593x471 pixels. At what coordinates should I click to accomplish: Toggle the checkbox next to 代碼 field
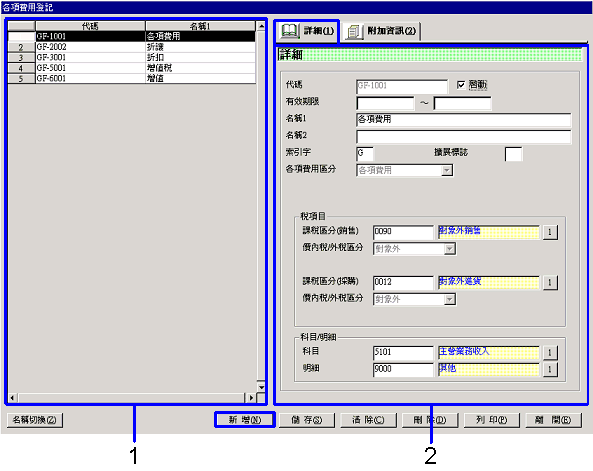click(x=461, y=85)
